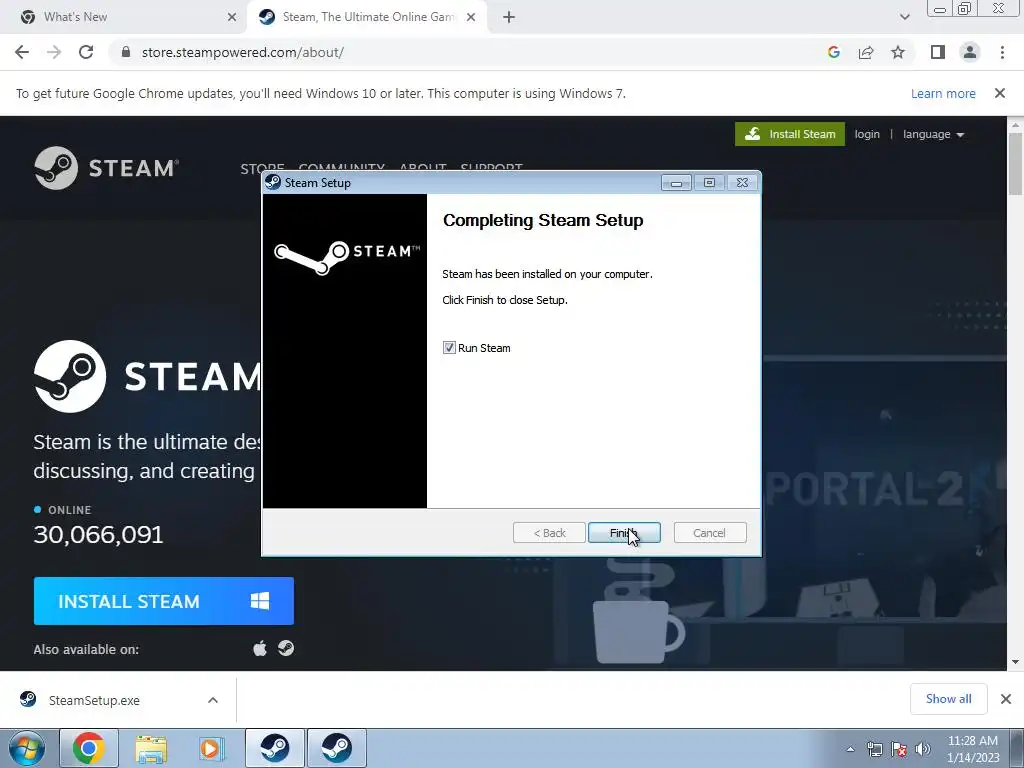1024x768 pixels.
Task: Click Finish in Steam Setup
Action: 624,533
